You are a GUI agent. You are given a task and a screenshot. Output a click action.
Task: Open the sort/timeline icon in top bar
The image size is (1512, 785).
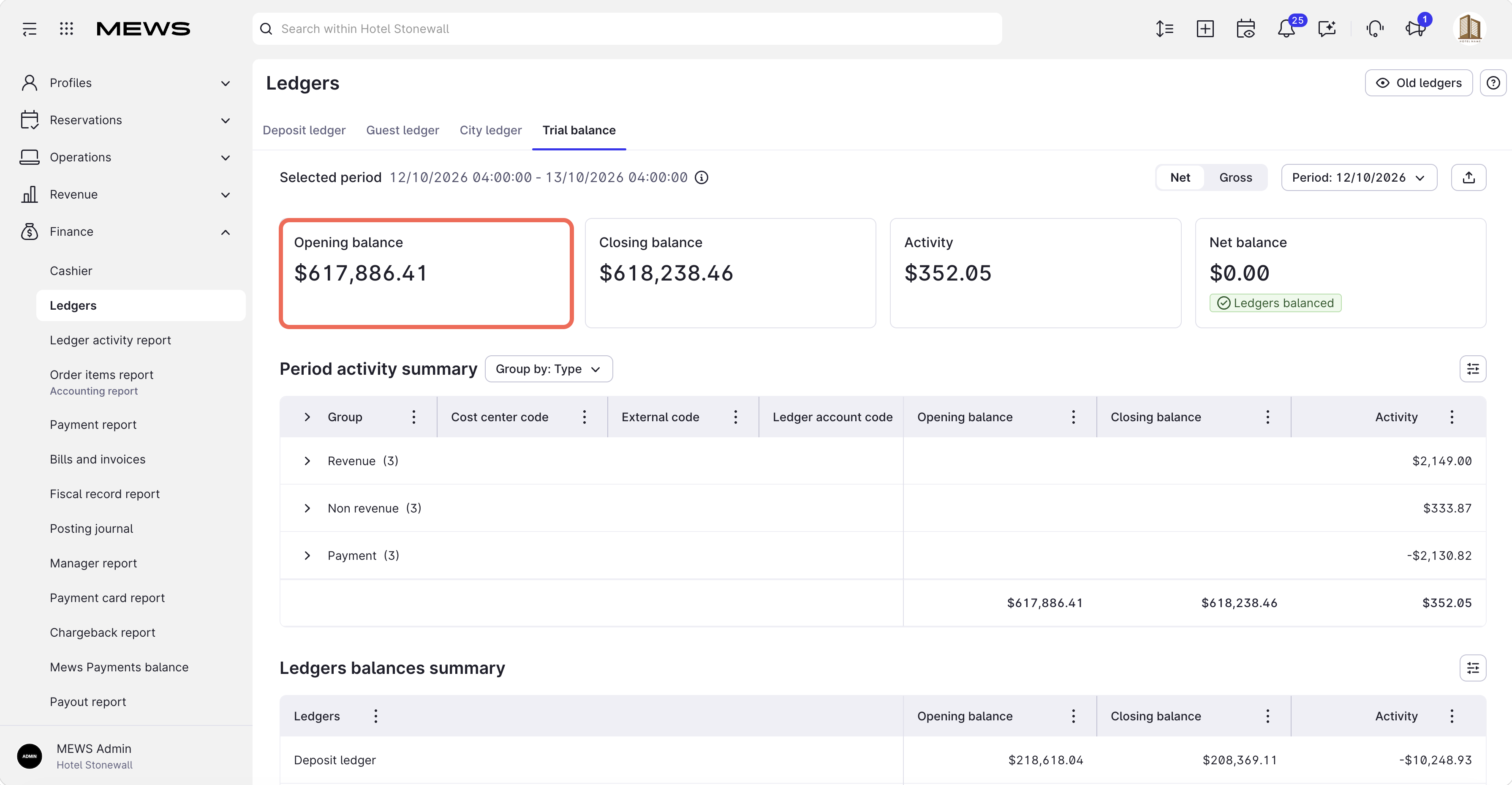point(1164,29)
